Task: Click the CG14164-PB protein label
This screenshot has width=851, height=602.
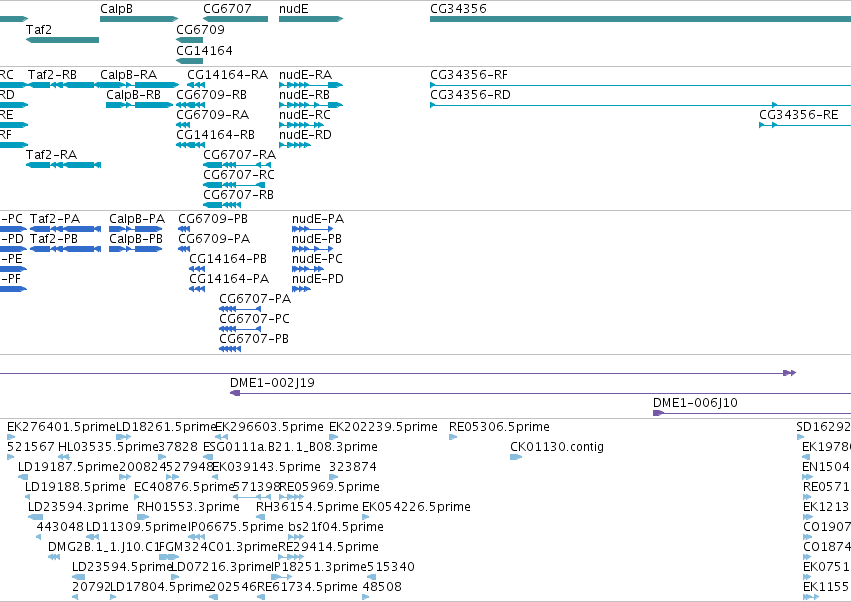Action: point(228,259)
